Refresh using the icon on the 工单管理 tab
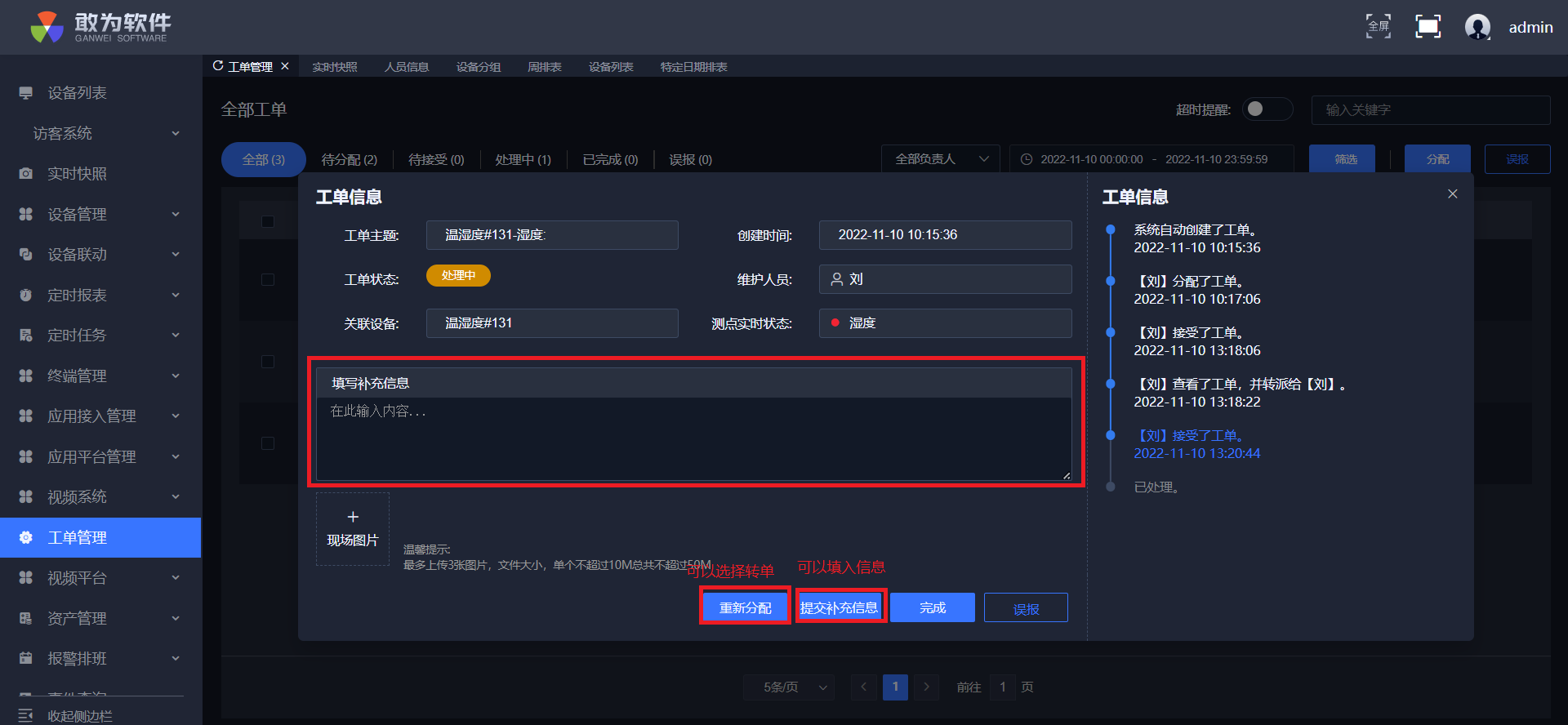 click(x=218, y=66)
